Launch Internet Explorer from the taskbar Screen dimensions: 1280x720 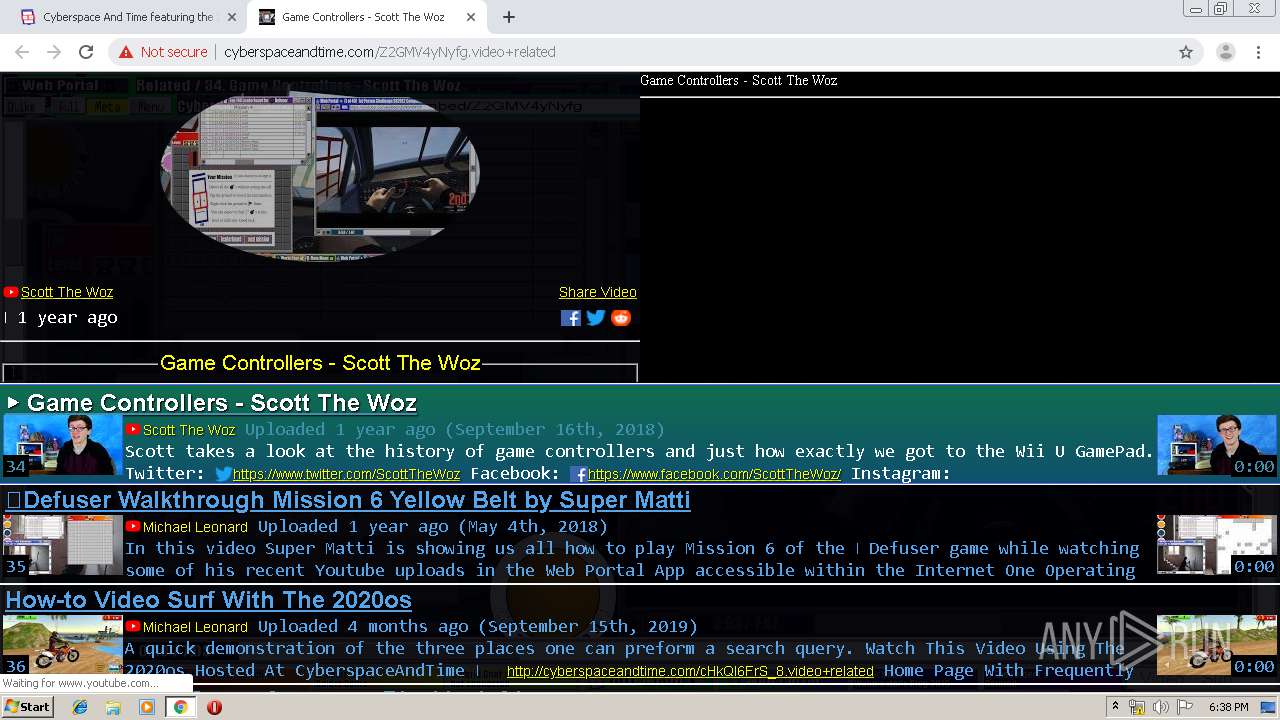coord(80,707)
